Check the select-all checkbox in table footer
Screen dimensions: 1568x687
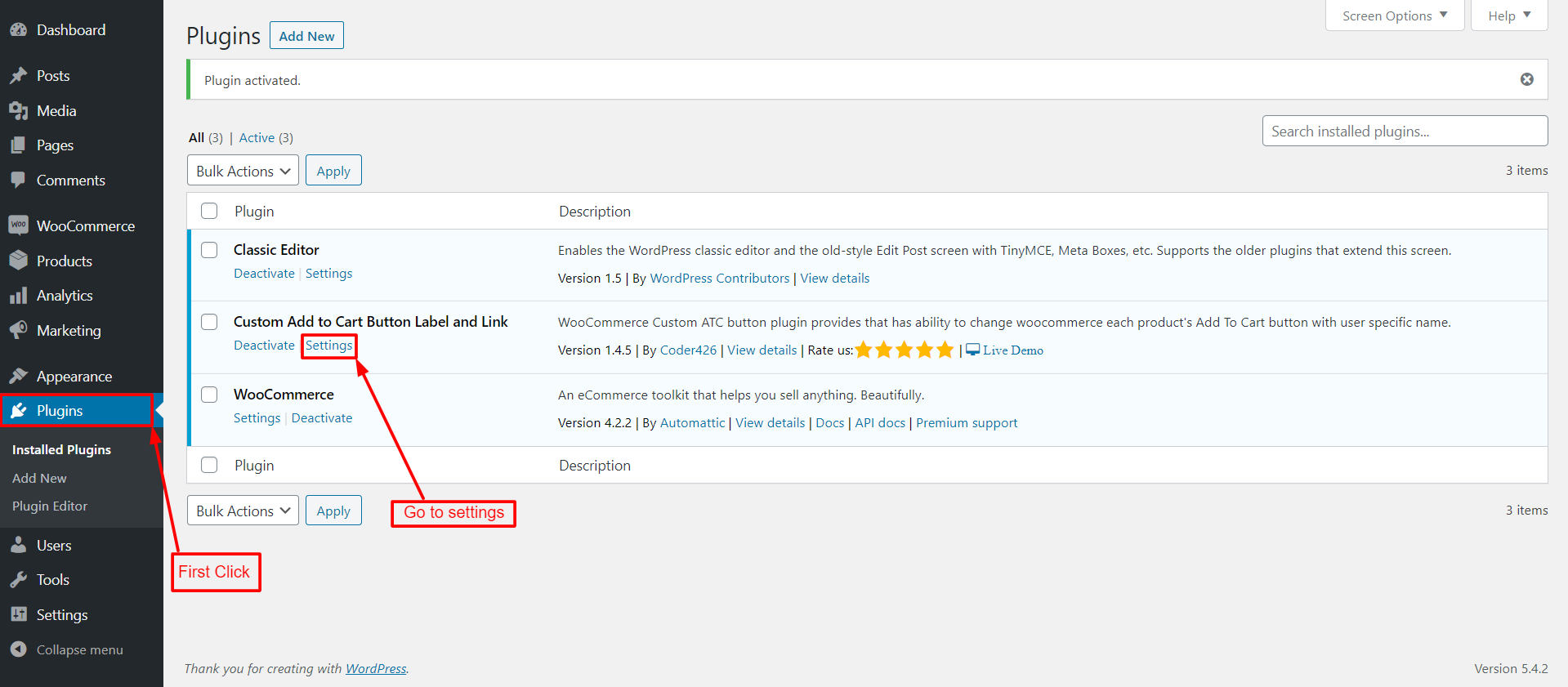coord(209,465)
